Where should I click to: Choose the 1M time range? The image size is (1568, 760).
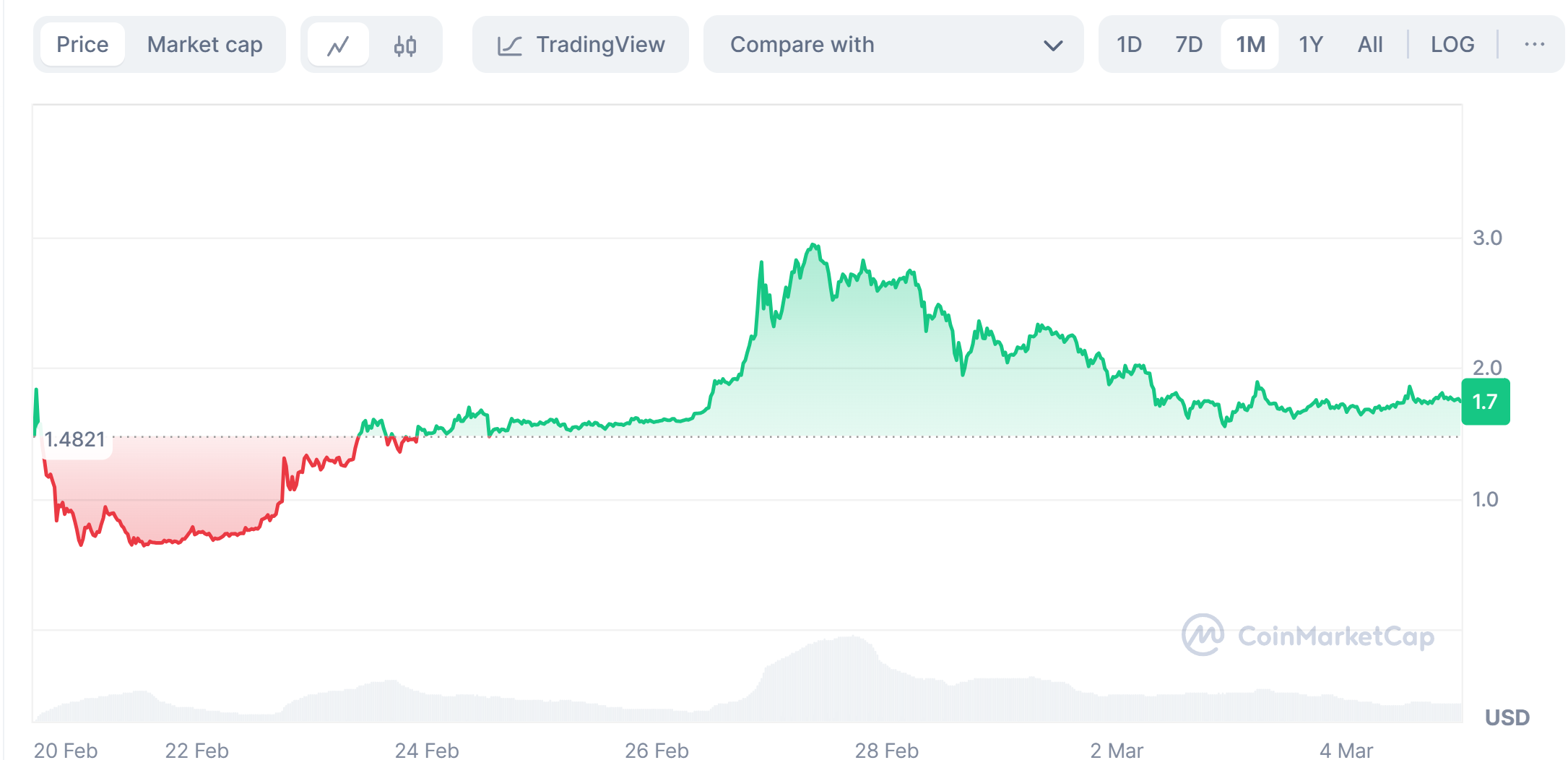click(x=1250, y=45)
